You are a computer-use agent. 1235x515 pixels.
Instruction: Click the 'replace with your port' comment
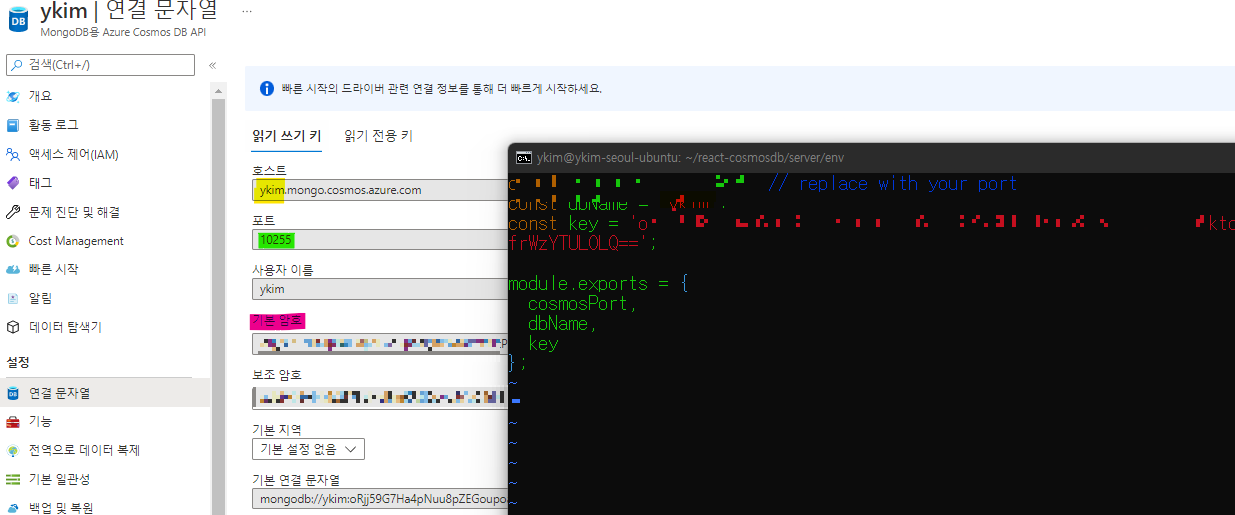point(893,184)
